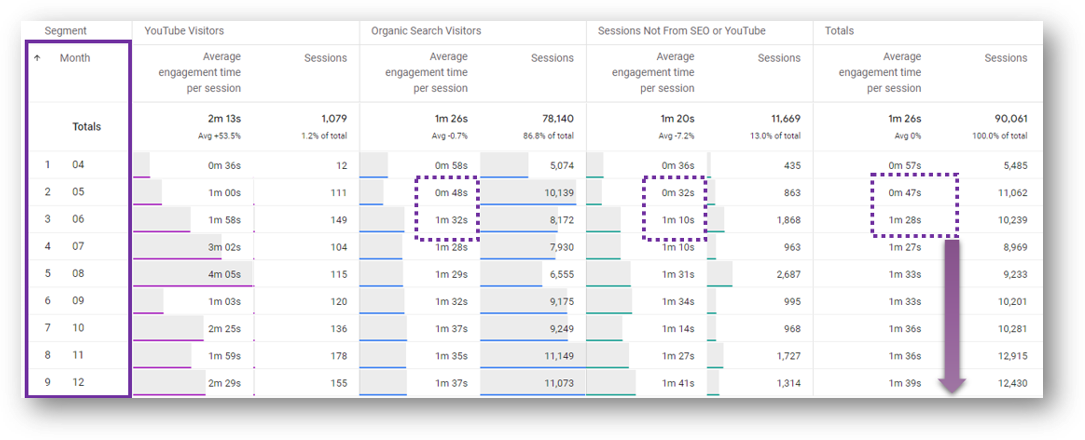1085x440 pixels.
Task: Select the month 12 row label
Action: (78, 382)
